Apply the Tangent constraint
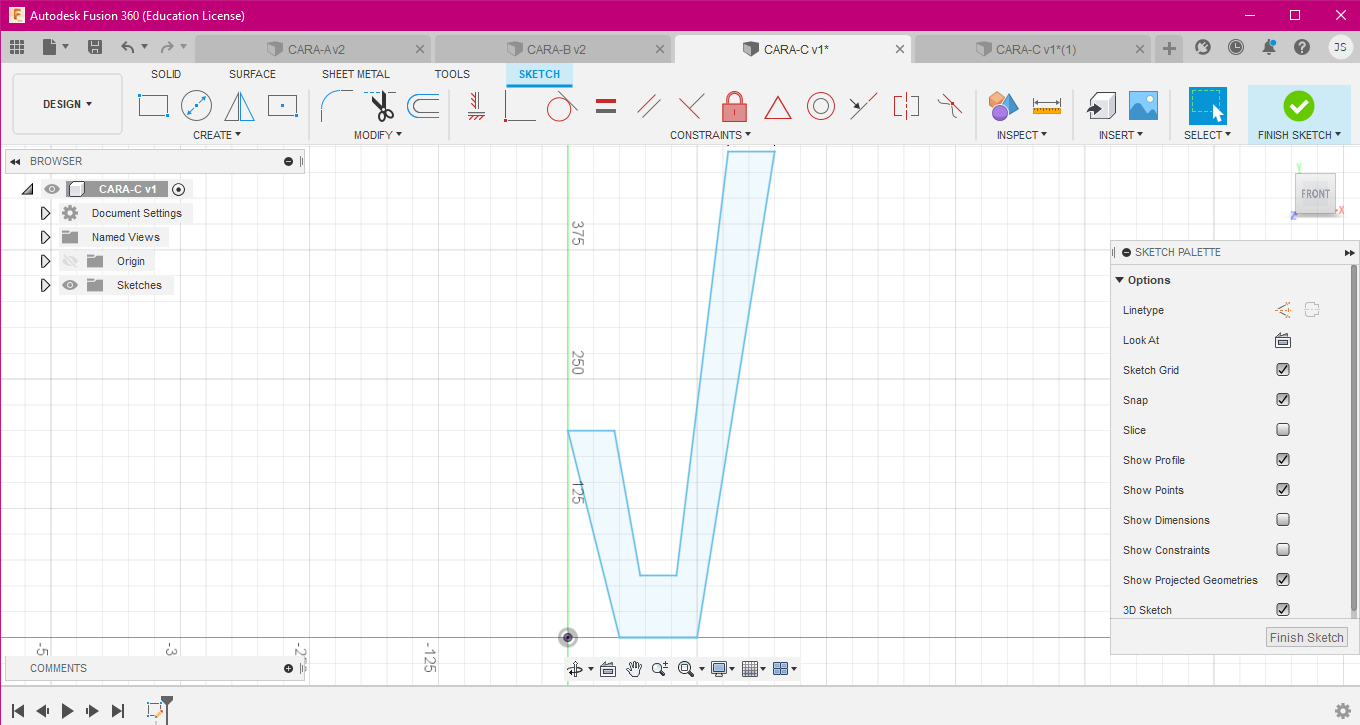This screenshot has width=1360, height=725. (563, 105)
